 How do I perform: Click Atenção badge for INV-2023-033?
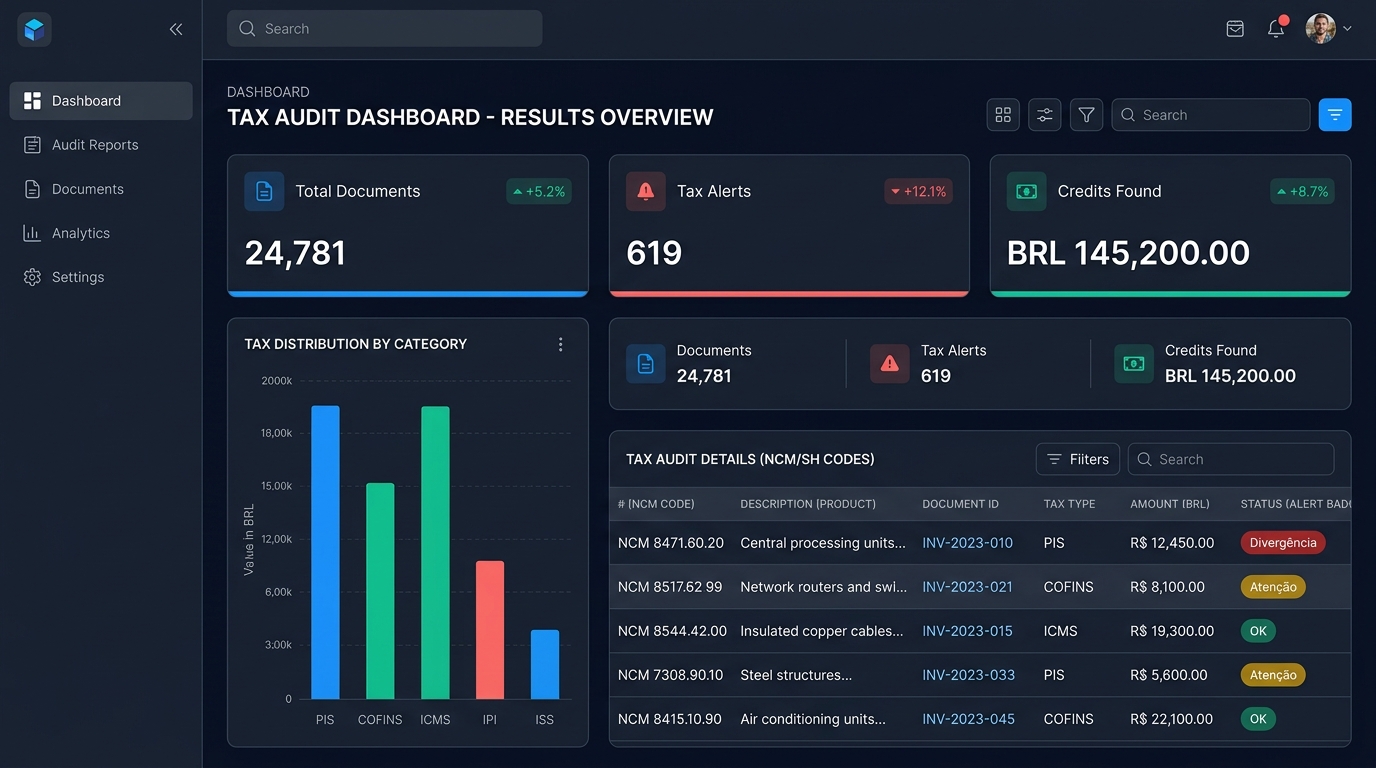(1273, 675)
